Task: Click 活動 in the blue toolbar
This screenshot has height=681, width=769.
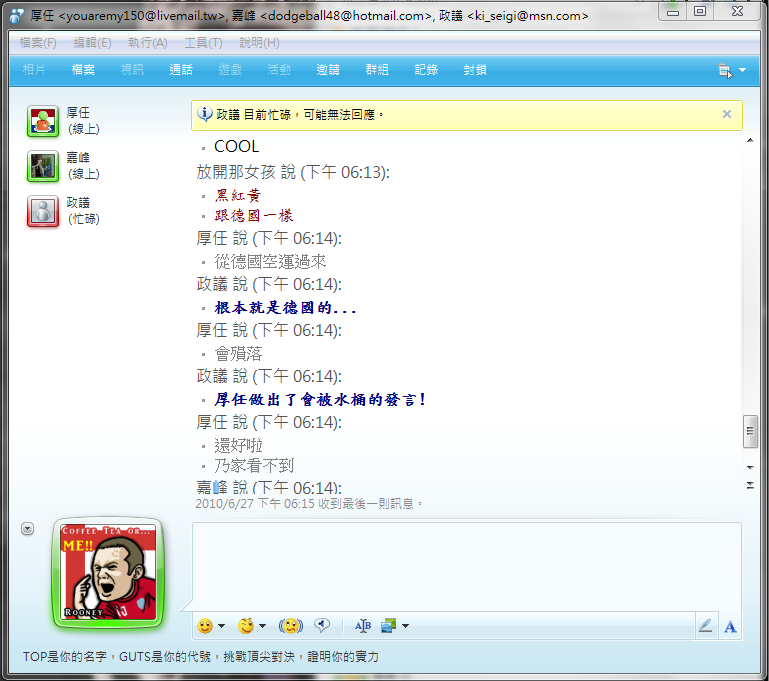Action: tap(279, 70)
